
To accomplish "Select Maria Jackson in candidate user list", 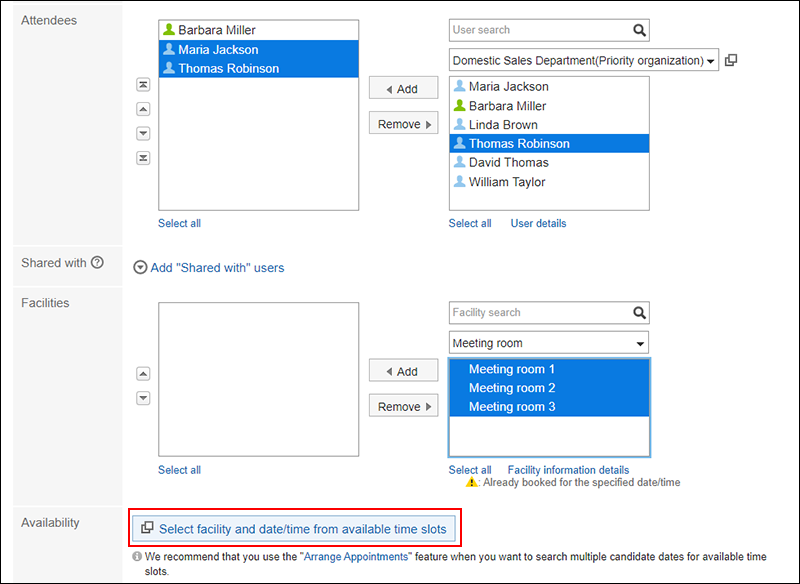I will [549, 87].
